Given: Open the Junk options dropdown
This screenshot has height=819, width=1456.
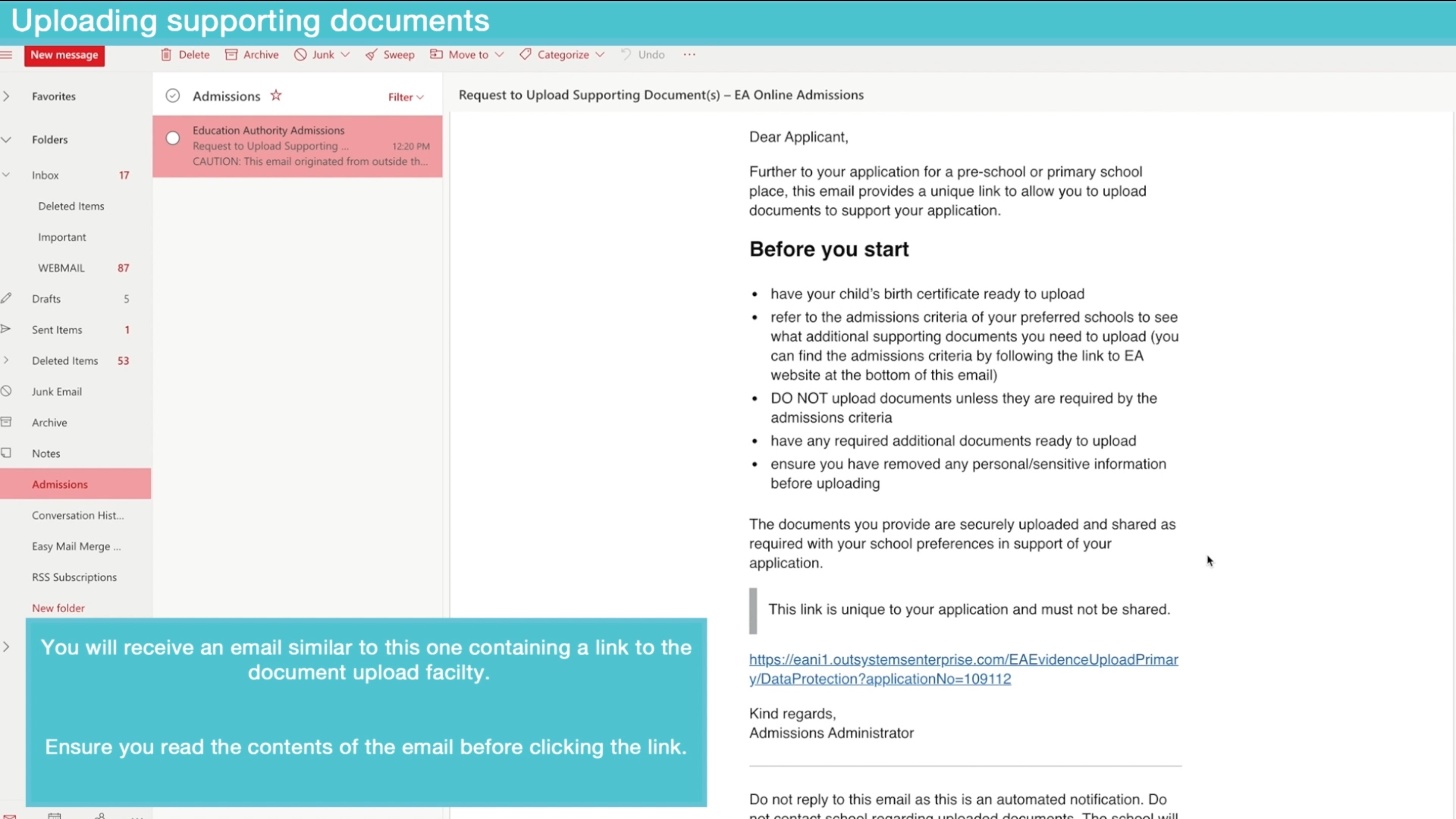Looking at the screenshot, I should pos(346,54).
